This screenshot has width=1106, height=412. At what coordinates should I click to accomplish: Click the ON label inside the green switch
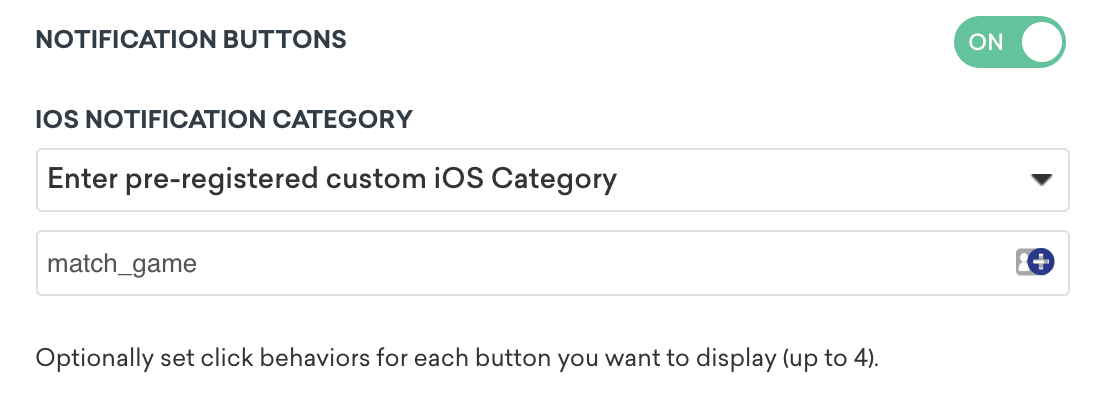986,41
